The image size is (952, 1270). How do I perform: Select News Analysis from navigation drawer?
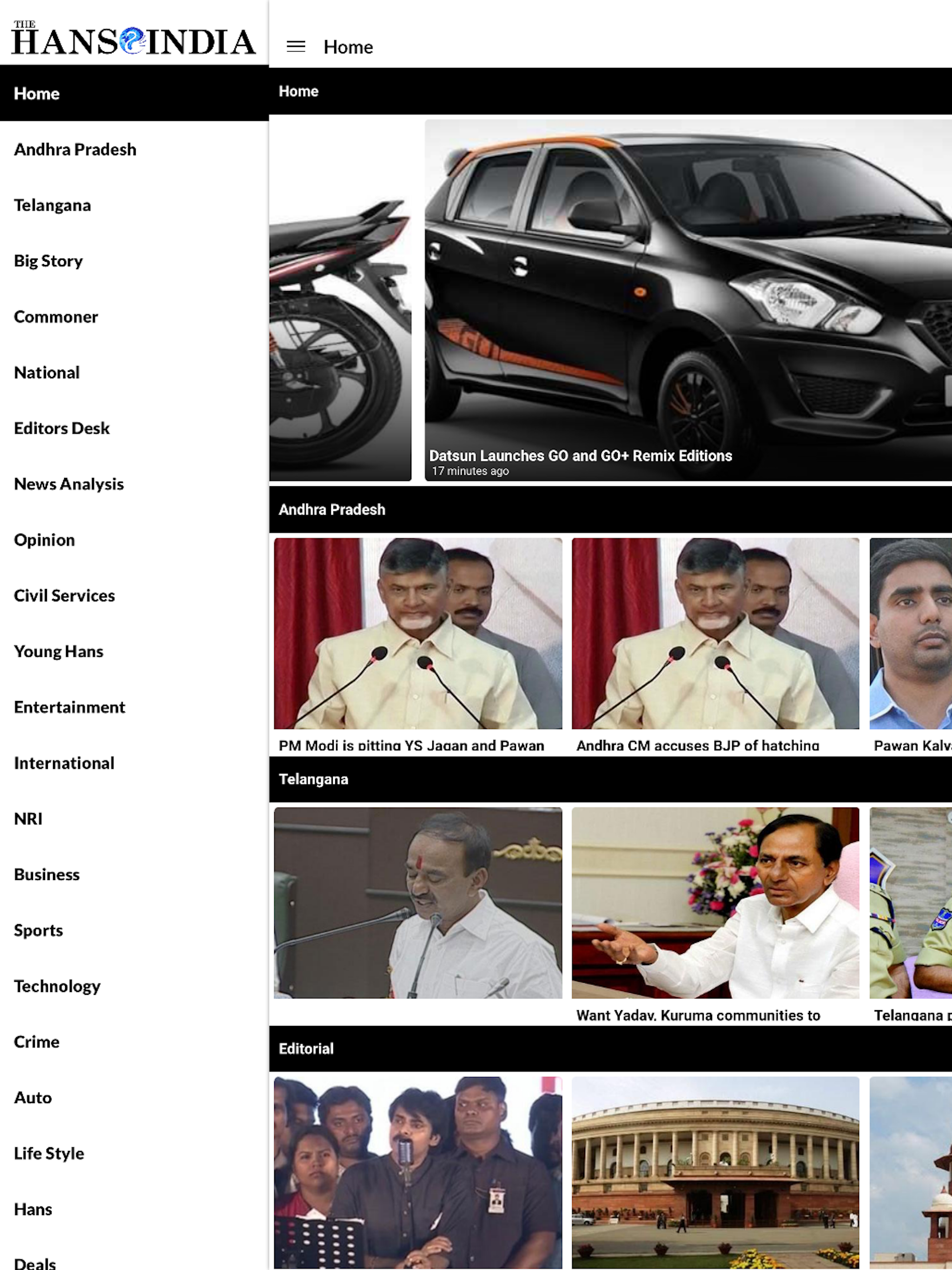point(69,483)
